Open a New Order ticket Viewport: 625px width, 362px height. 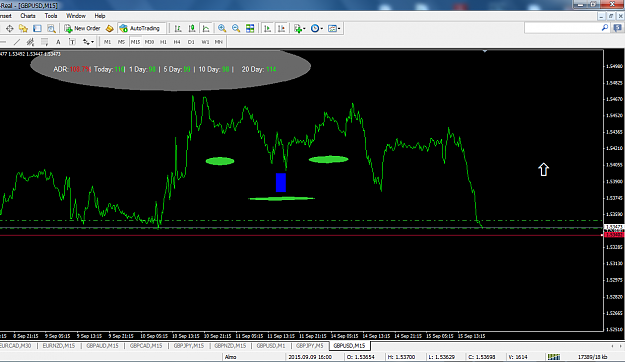82,28
